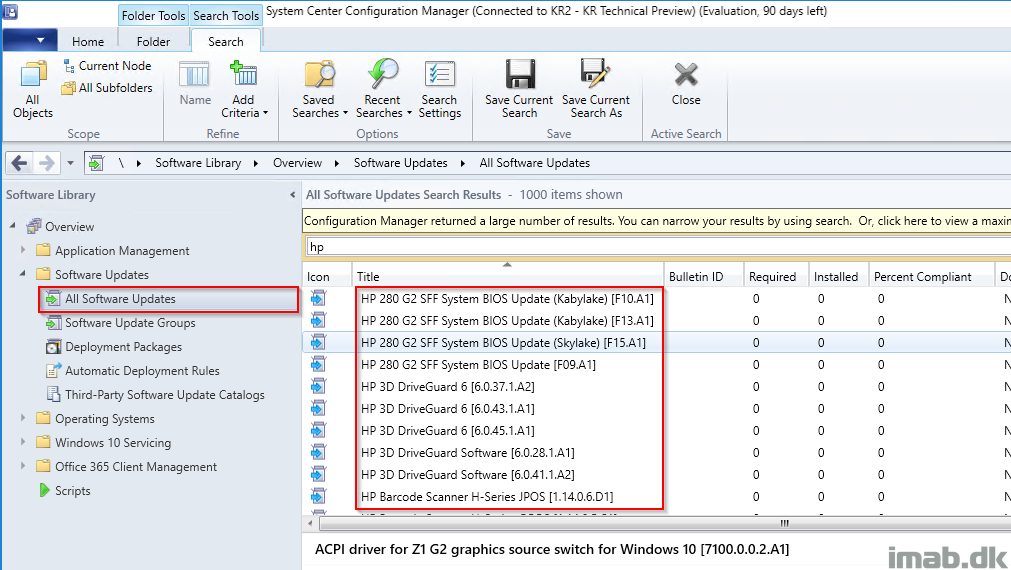Select HP 280 G2 BIOS Skylake F15.A1

(x=503, y=342)
